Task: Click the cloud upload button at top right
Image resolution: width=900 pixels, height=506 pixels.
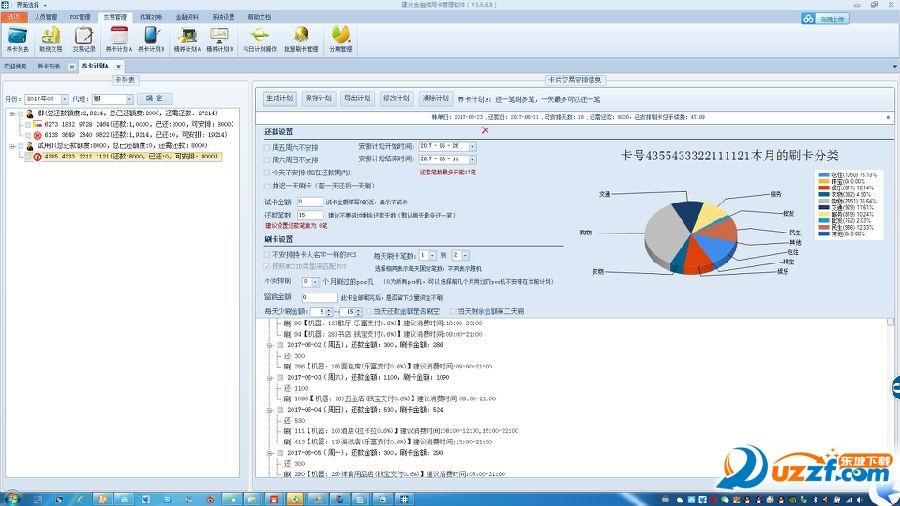Action: 825,19
